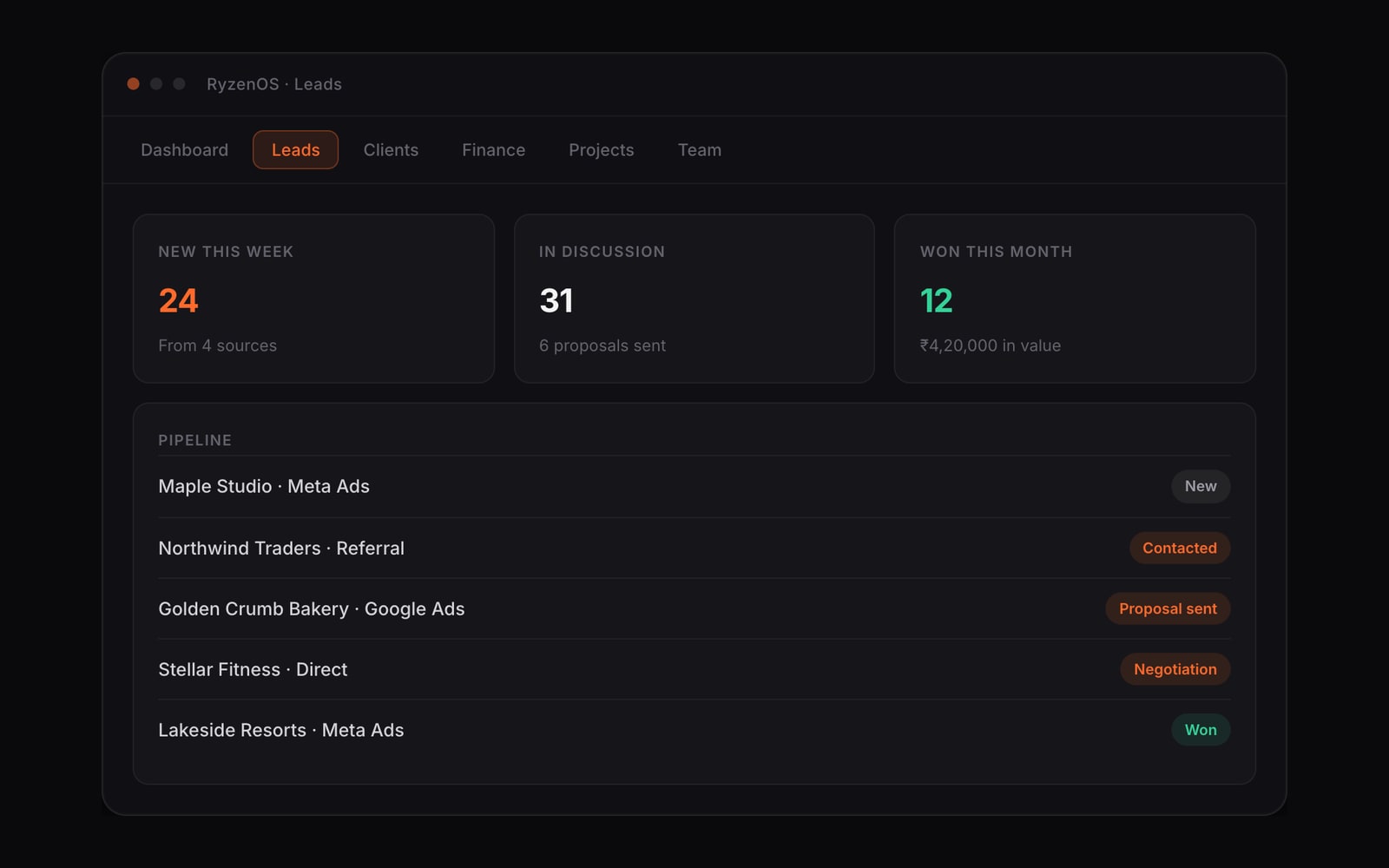1389x868 pixels.
Task: Click the Proposal sent status badge
Action: point(1168,608)
